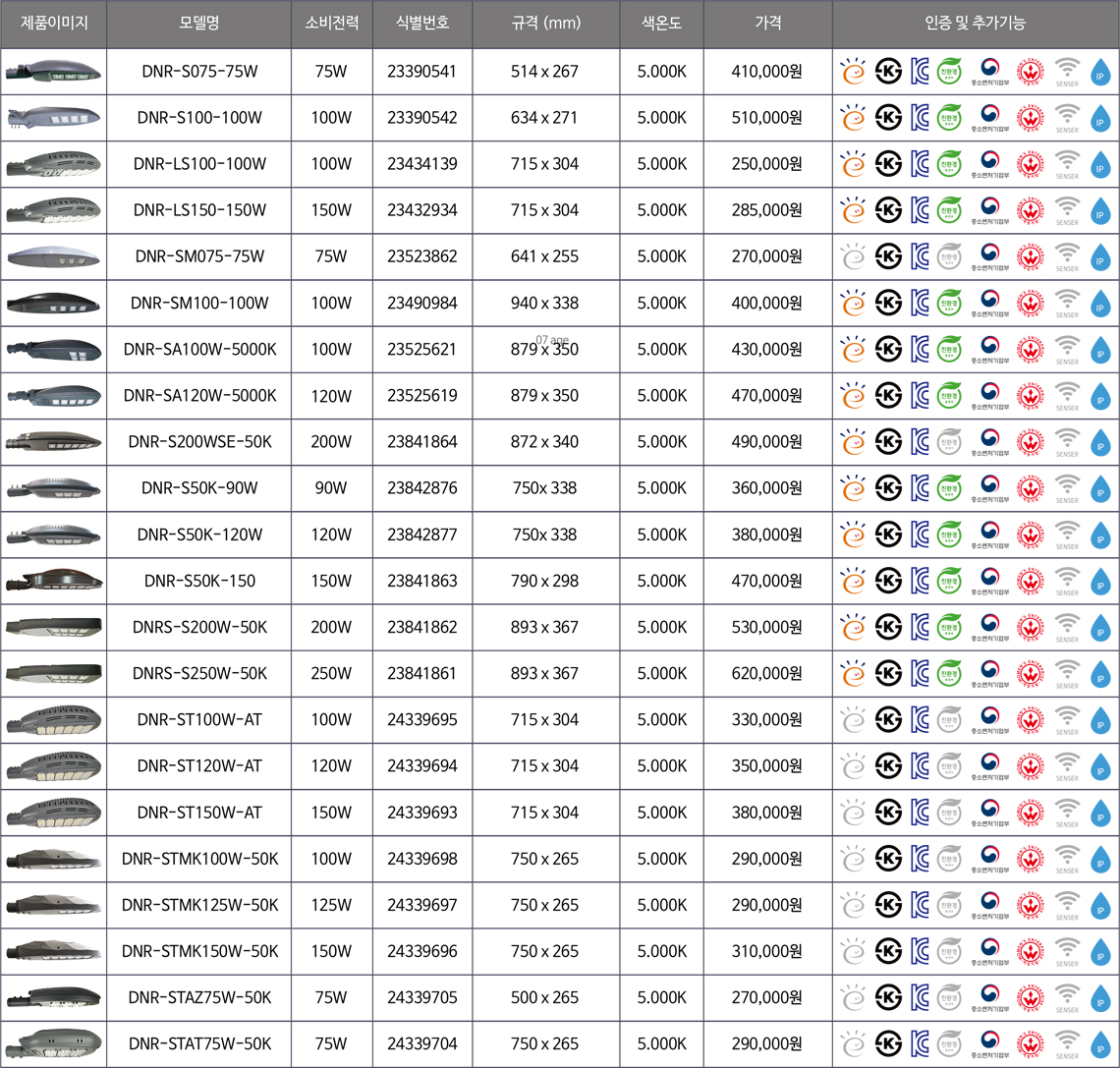Click identification number 24339696
The height and width of the screenshot is (1068, 1120).
click(x=422, y=951)
